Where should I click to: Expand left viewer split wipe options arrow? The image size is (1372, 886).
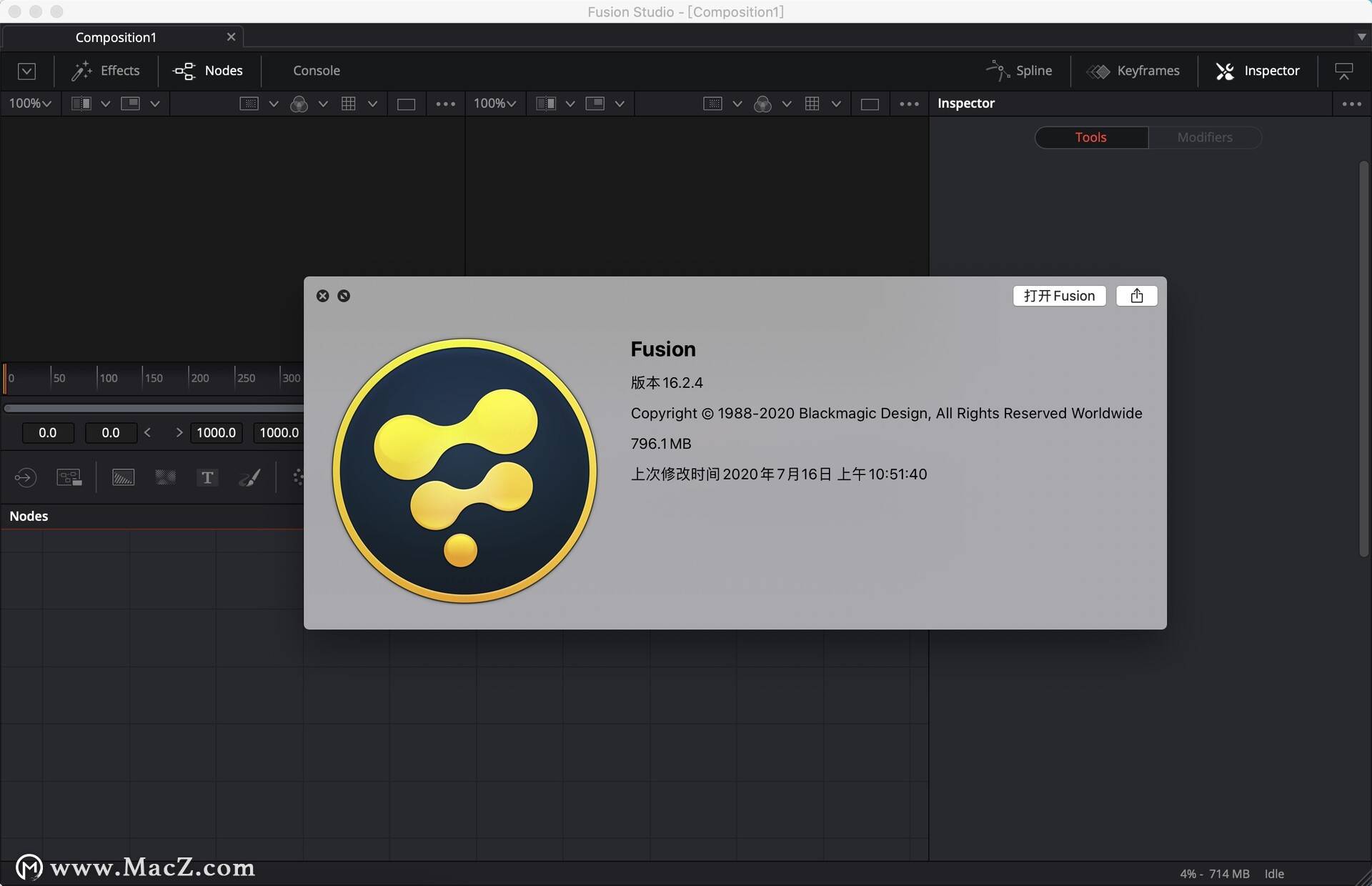click(x=106, y=104)
